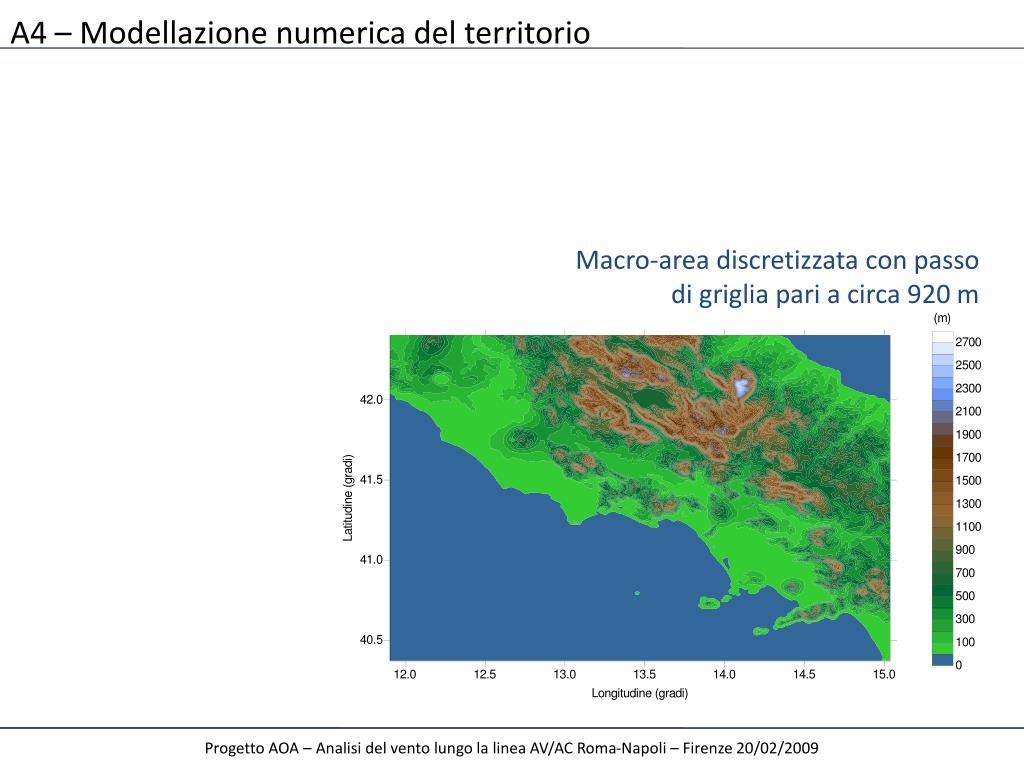Click the legend value '1500'

[968, 481]
